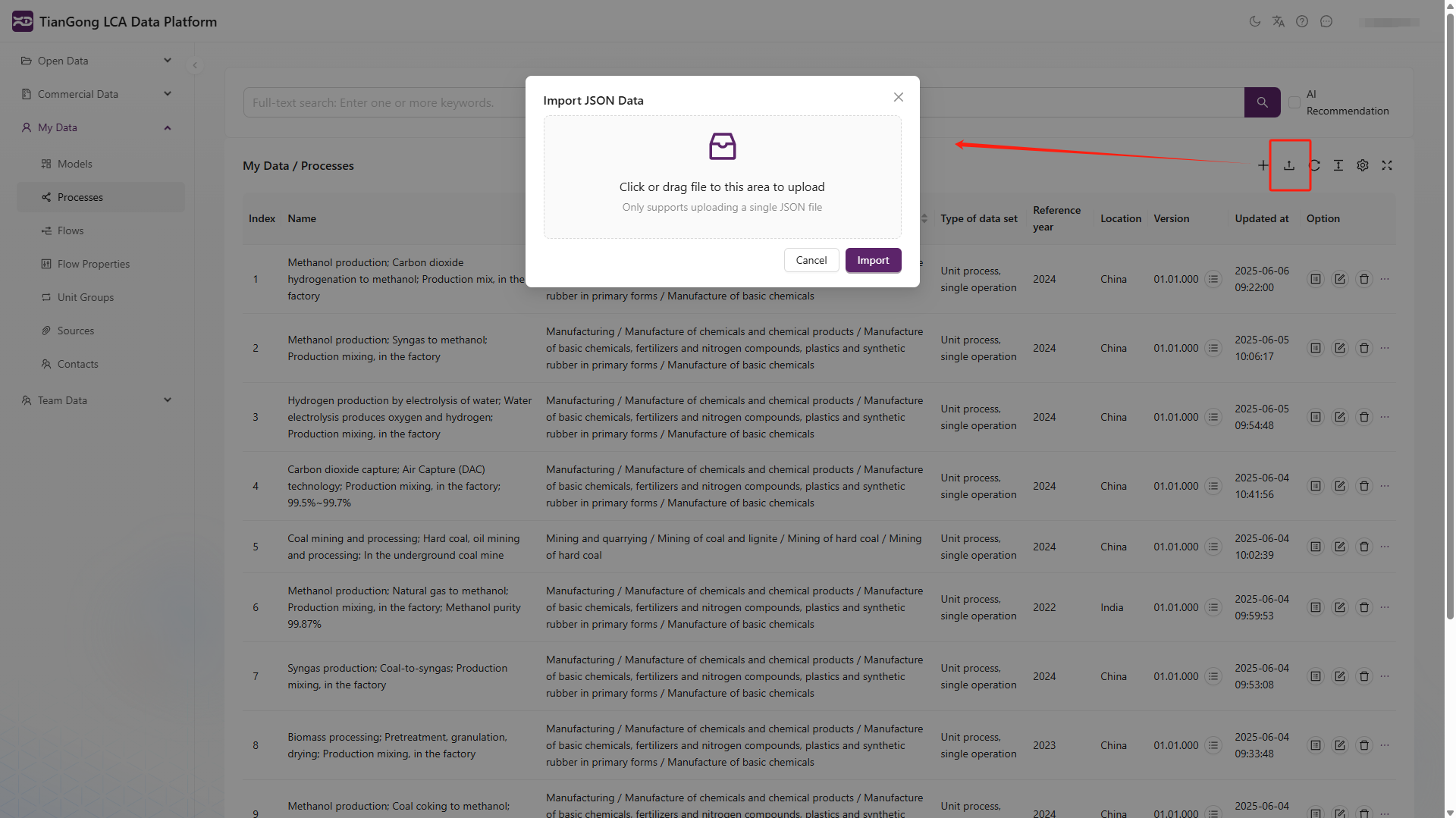Open Flows in the sidebar
The width and height of the screenshot is (1456, 818).
pyautogui.click(x=71, y=230)
